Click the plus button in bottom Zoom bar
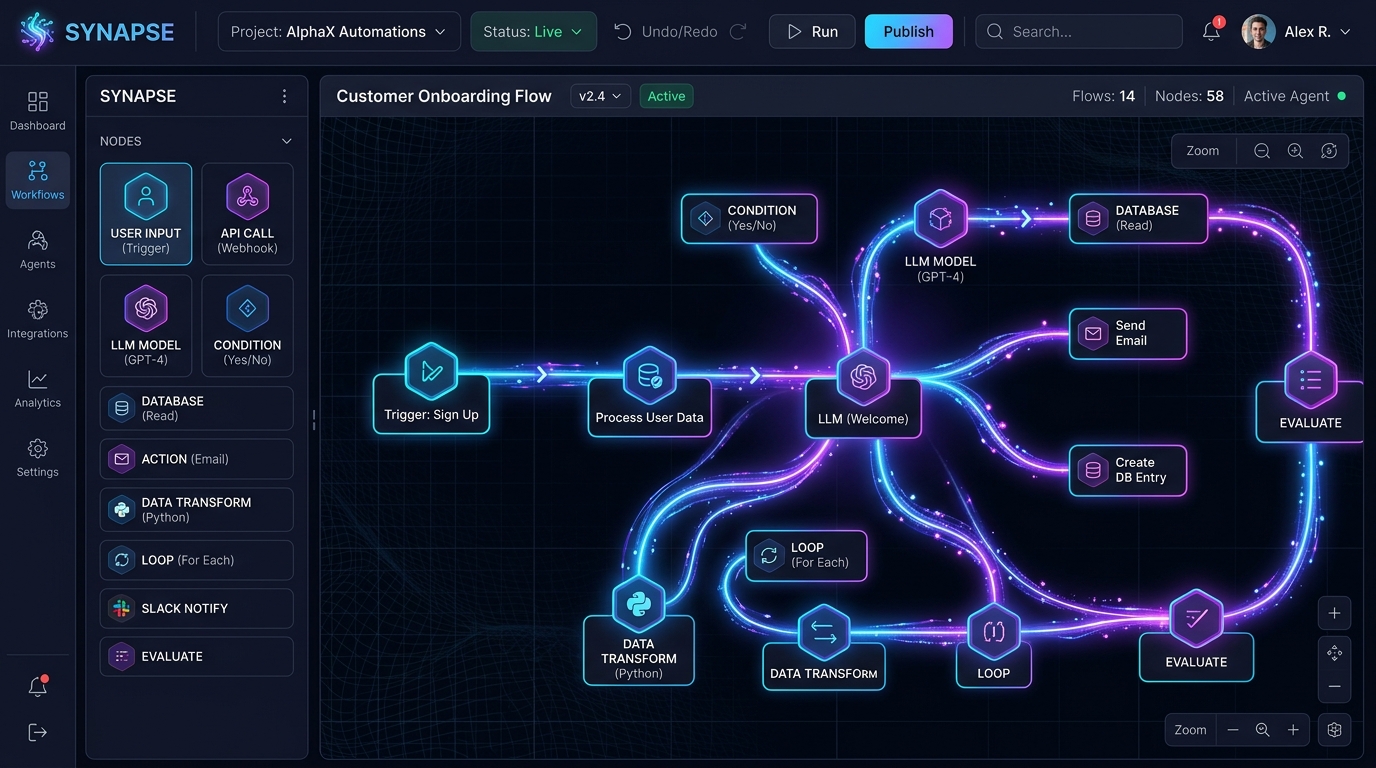Screen dimensions: 1376x768 [1293, 730]
